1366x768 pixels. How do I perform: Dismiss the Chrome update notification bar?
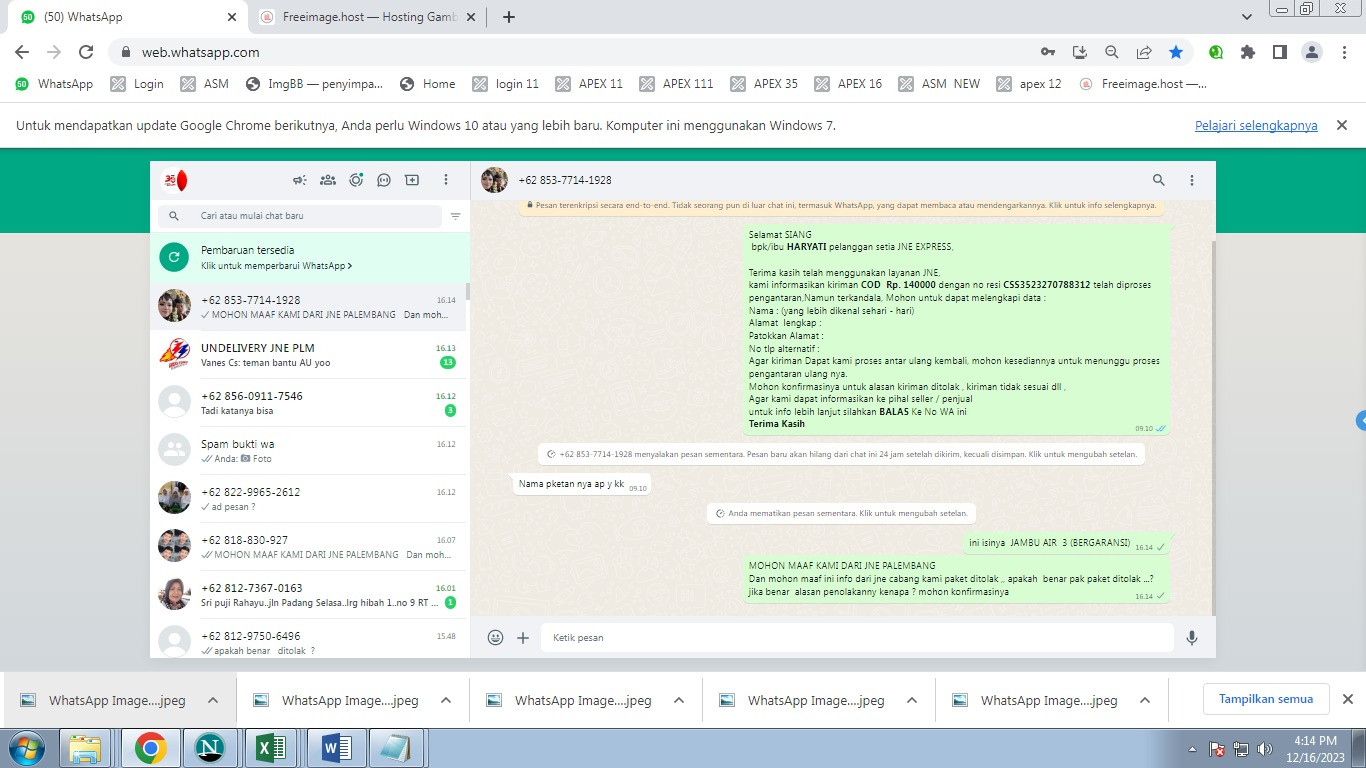point(1342,125)
